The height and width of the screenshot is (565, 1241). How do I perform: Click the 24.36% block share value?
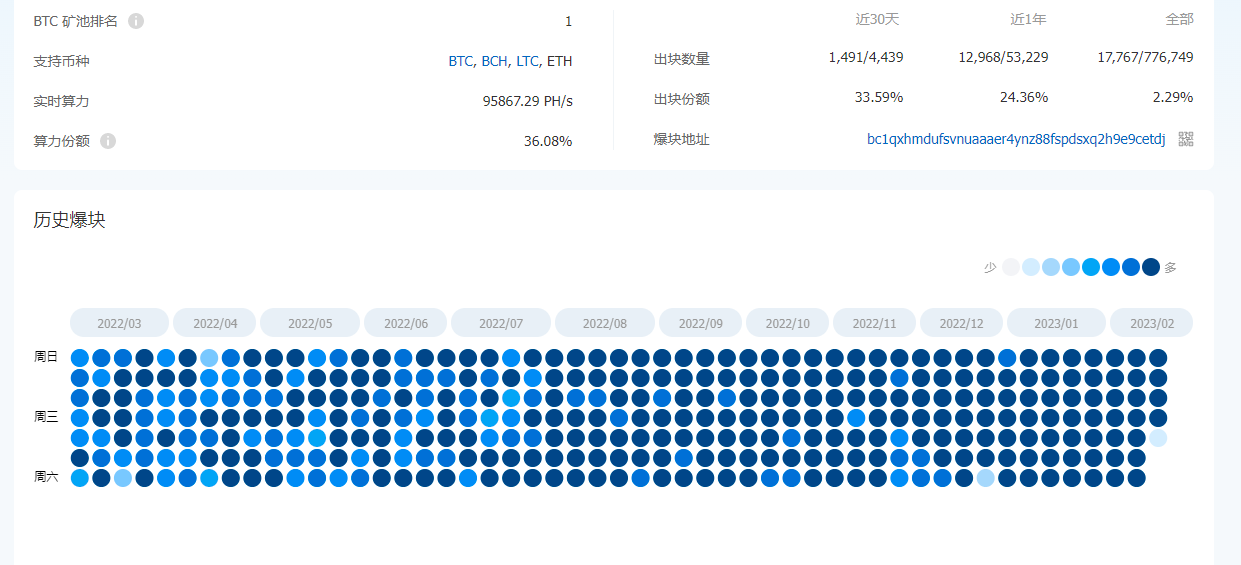1024,97
